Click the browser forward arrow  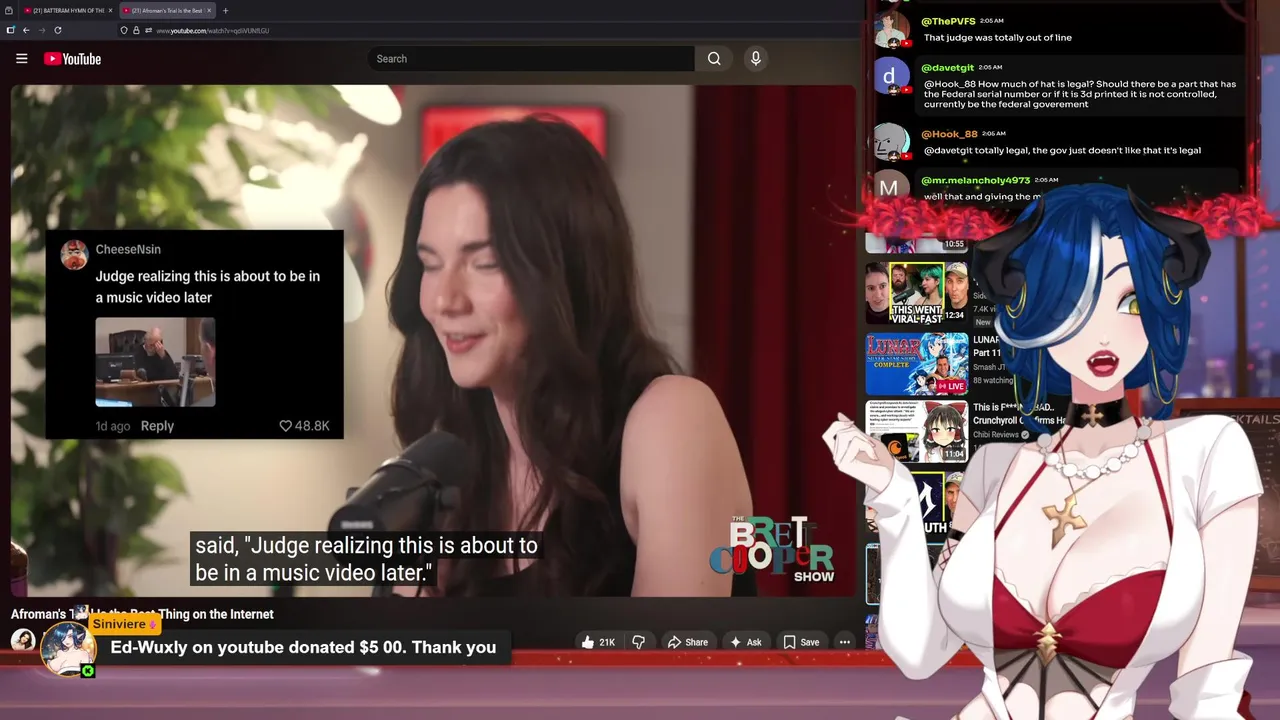[42, 30]
